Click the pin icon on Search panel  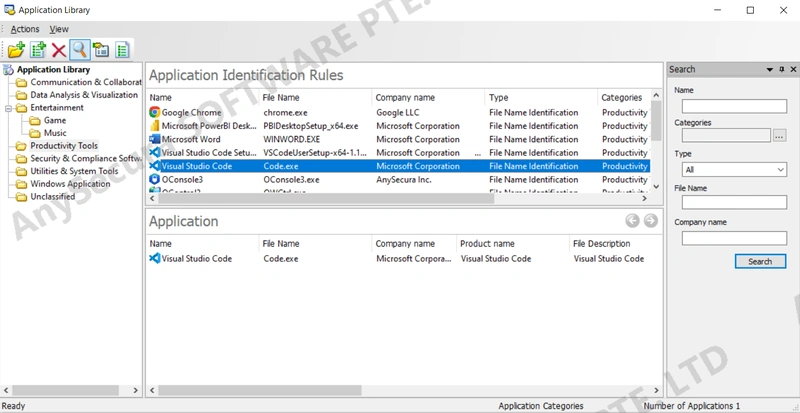coord(782,69)
